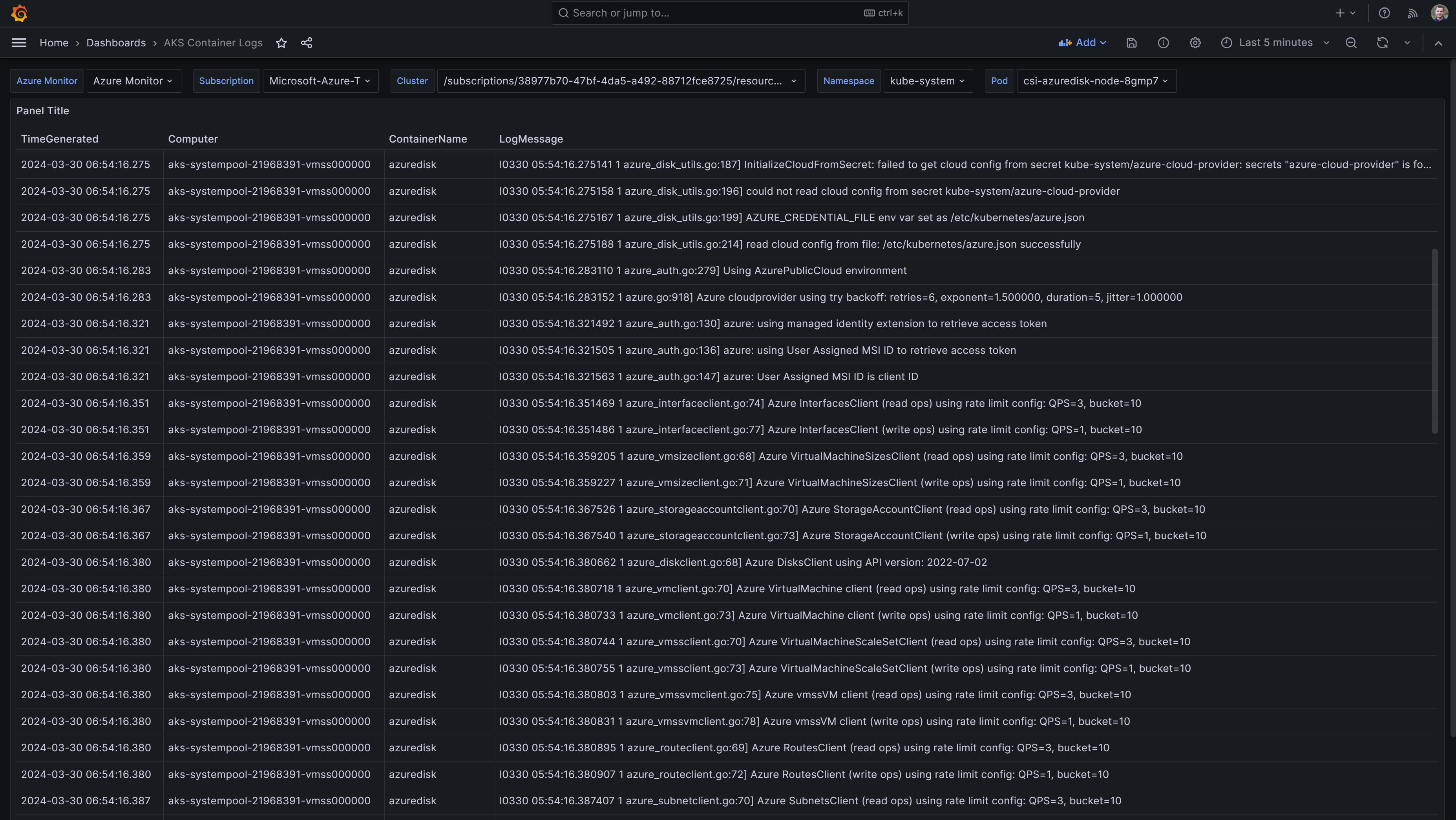Open dashboard insights info icon
Viewport: 1456px width, 820px height.
tap(1163, 43)
